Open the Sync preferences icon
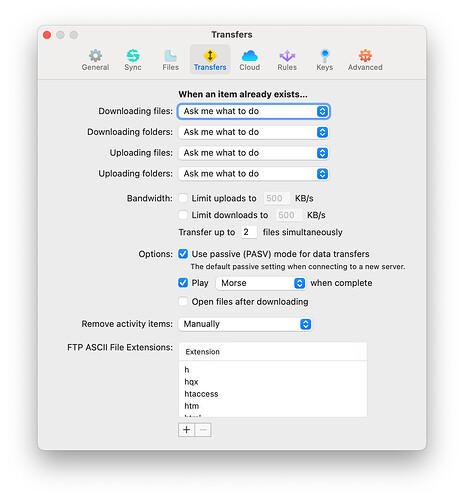464x500 pixels. click(x=133, y=56)
